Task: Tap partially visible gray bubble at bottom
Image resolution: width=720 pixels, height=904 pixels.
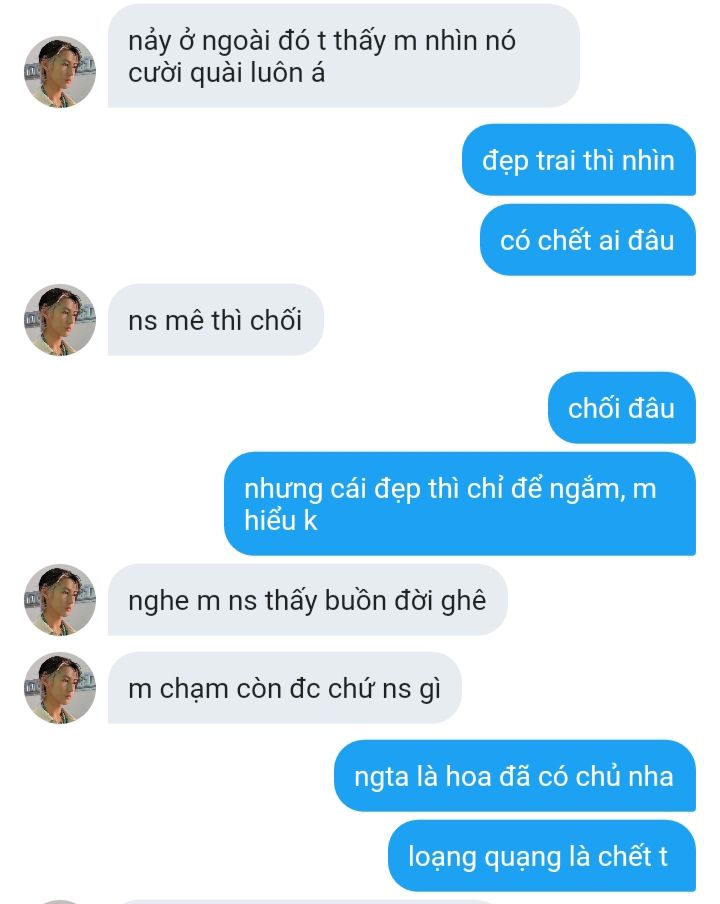Action: pyautogui.click(x=306, y=902)
